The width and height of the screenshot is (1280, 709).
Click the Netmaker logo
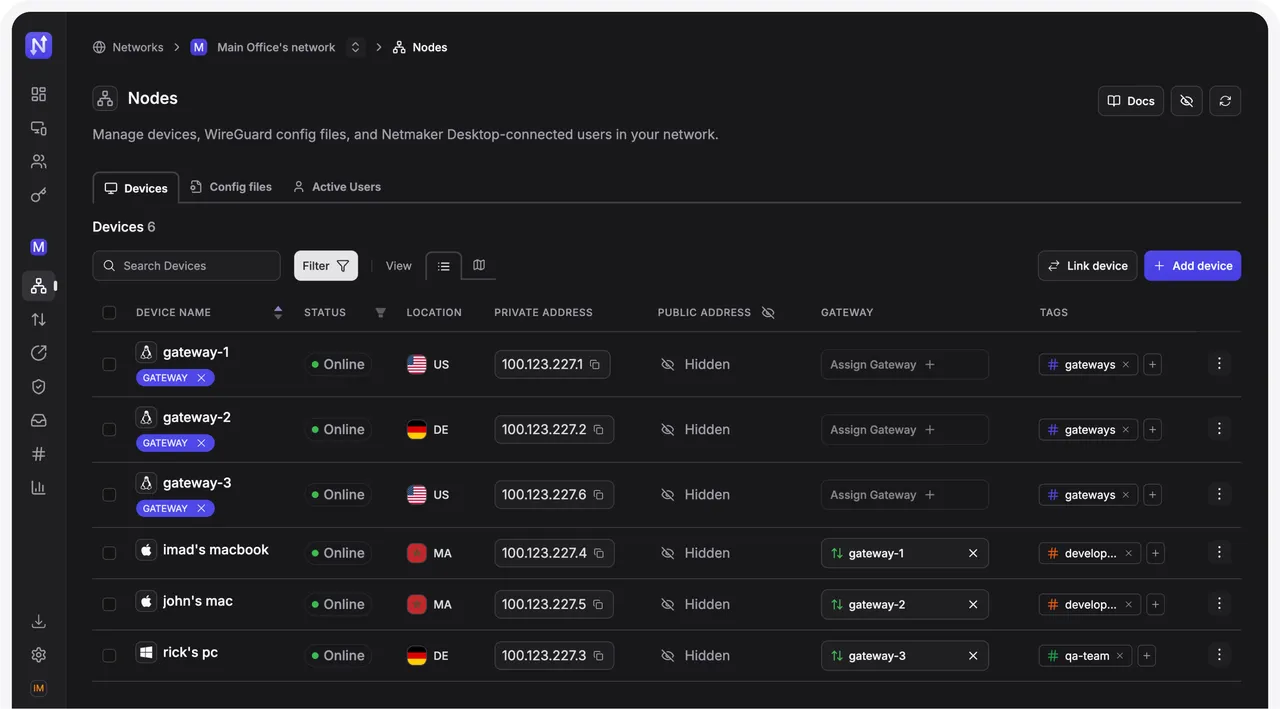pos(38,45)
